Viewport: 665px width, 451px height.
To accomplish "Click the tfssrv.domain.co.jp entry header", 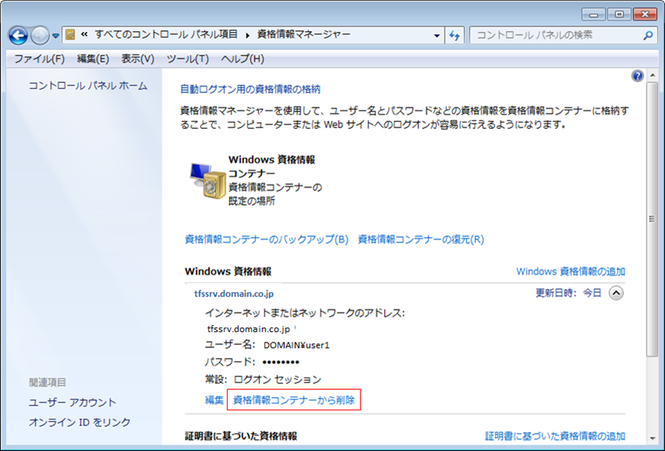I will tap(234, 293).
